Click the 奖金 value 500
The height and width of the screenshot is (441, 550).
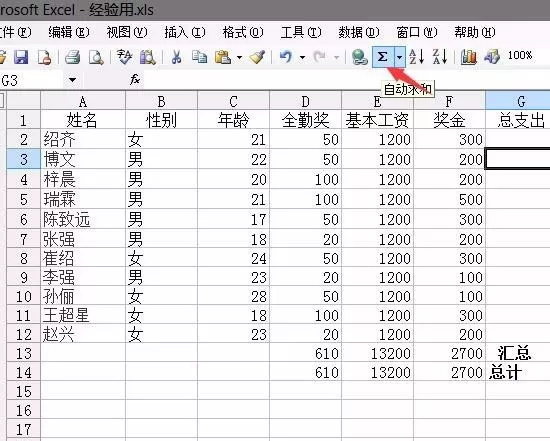pyautogui.click(x=449, y=199)
